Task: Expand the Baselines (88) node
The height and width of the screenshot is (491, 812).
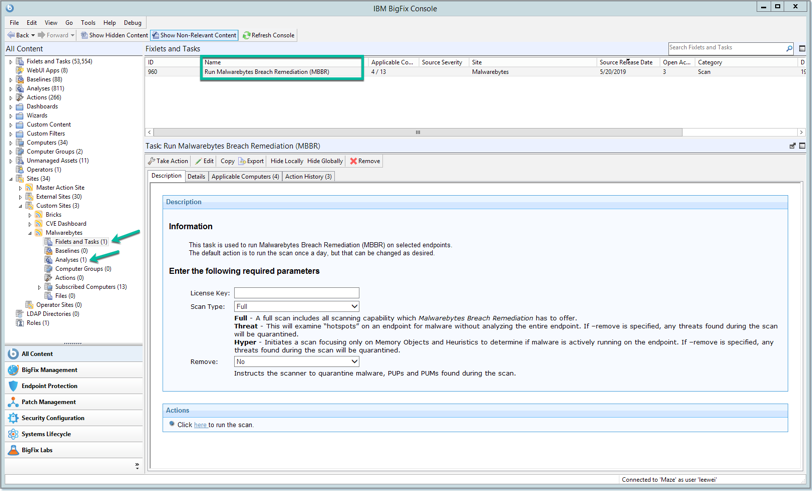Action: [10, 80]
